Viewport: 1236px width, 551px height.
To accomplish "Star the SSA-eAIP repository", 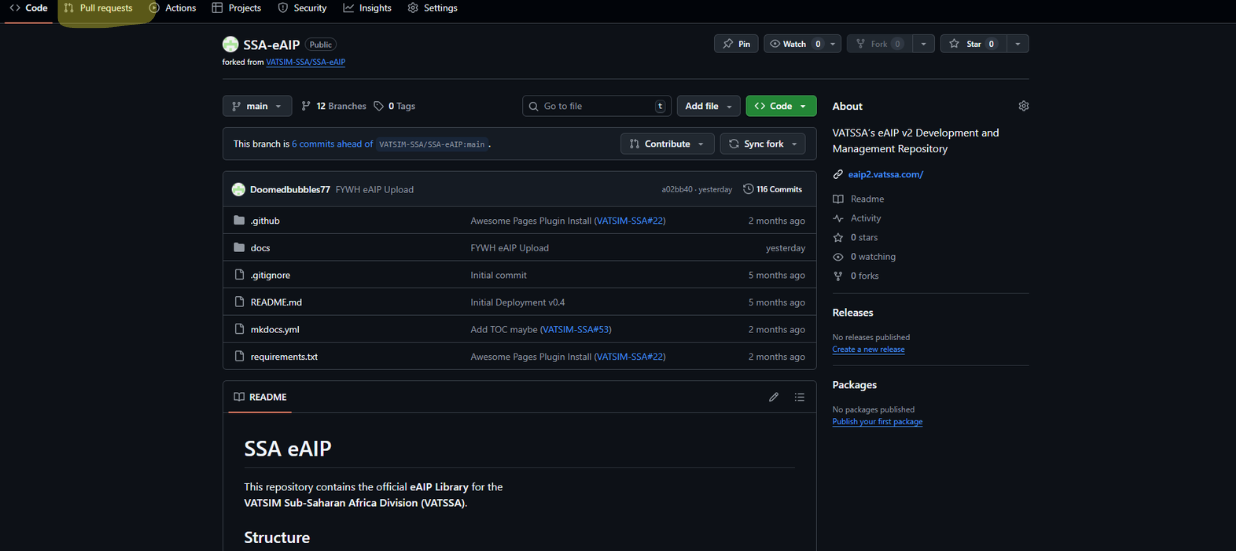I will pyautogui.click(x=966, y=44).
